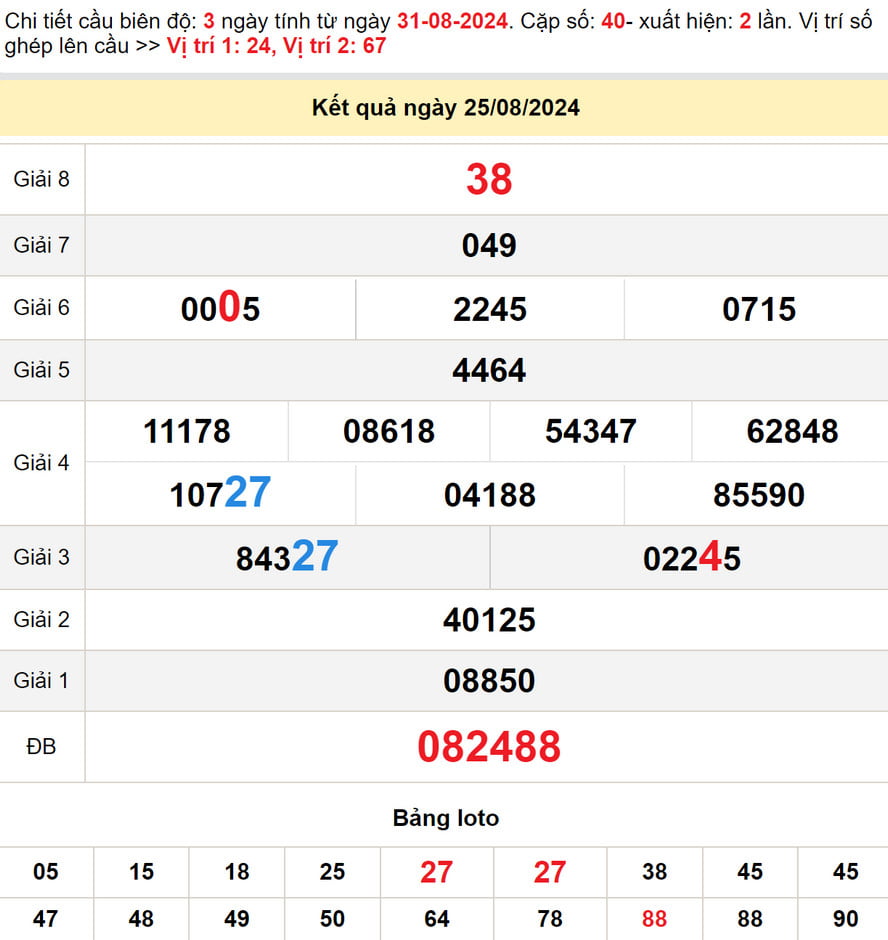The width and height of the screenshot is (888, 940).
Task: Select the Giải 4 number 54347
Action: pyautogui.click(x=591, y=432)
